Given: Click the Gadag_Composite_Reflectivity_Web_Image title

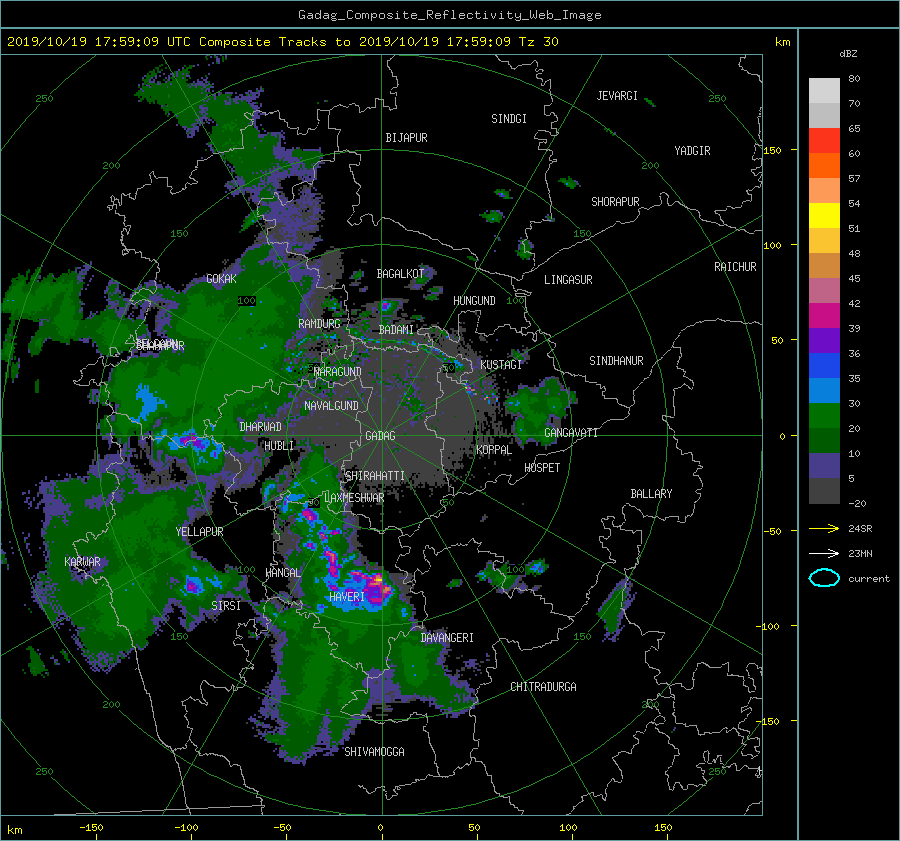Looking at the screenshot, I should (x=449, y=15).
